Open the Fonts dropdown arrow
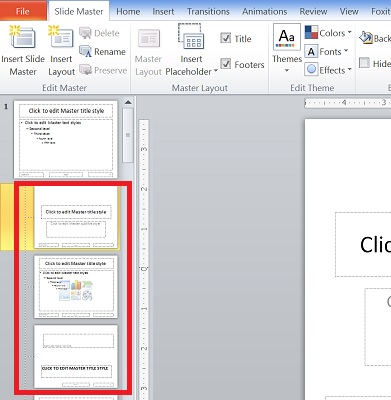 click(x=346, y=51)
